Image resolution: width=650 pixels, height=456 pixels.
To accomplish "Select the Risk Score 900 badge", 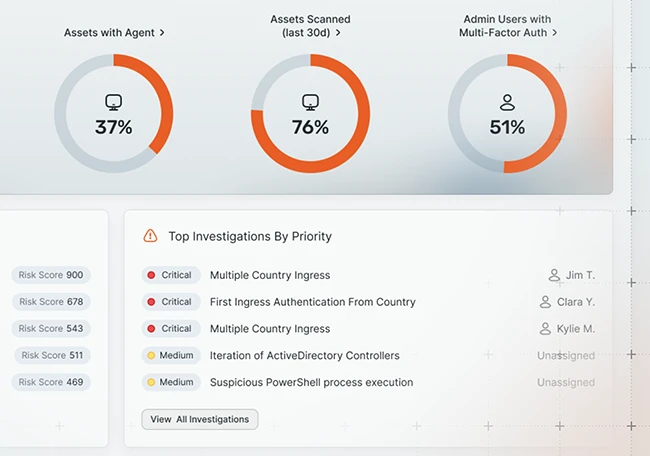I will (51, 275).
